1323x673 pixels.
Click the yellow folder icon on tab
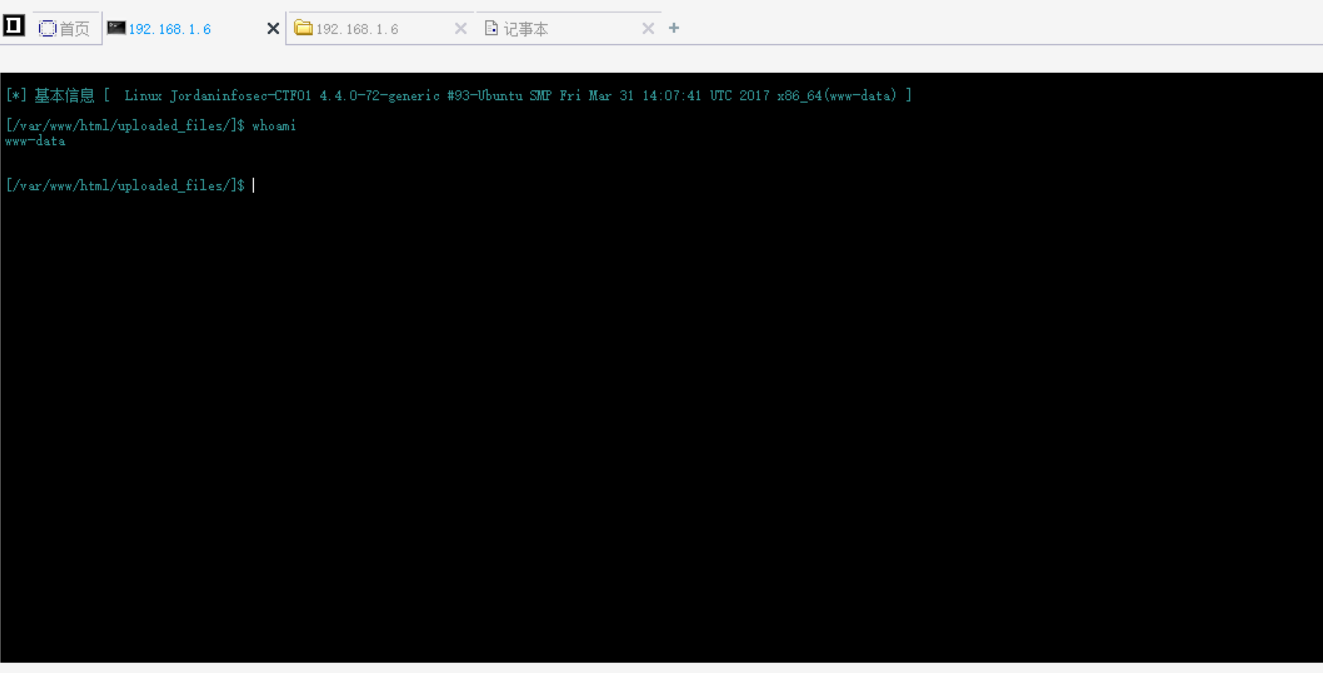[303, 28]
